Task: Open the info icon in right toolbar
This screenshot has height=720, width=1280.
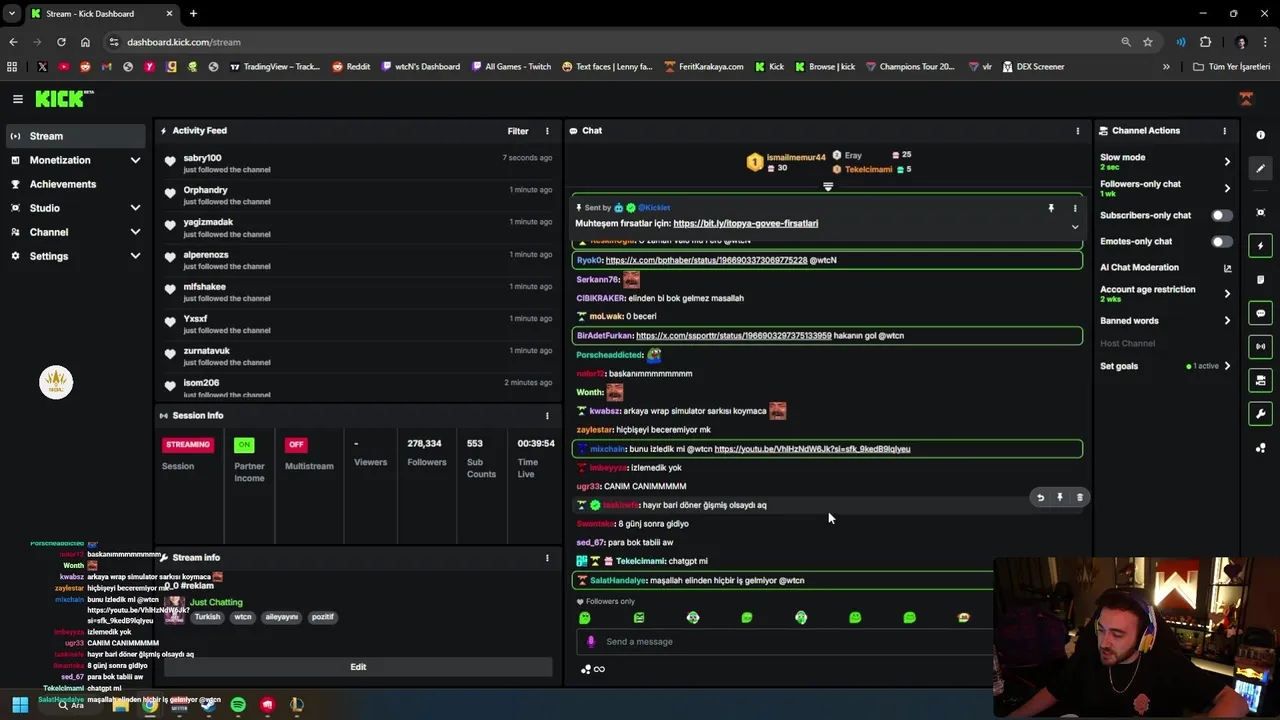Action: (1260, 135)
